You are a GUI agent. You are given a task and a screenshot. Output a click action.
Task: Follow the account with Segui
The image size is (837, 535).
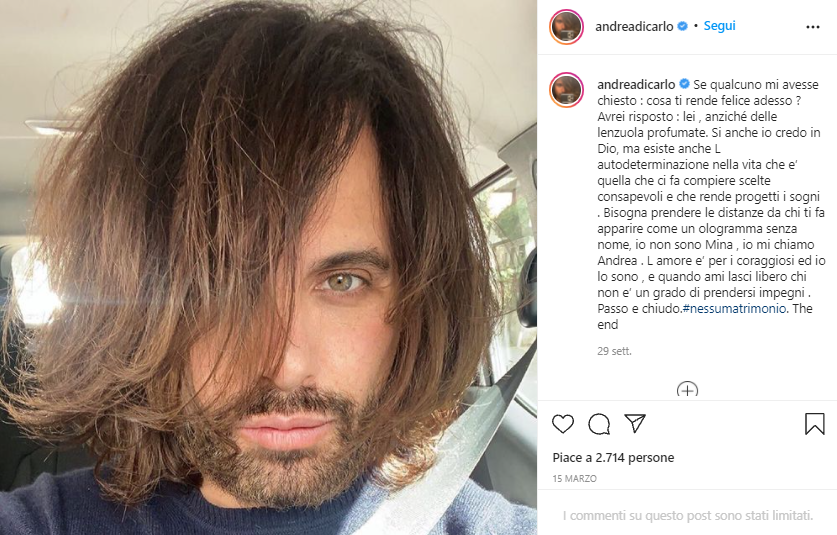719,26
